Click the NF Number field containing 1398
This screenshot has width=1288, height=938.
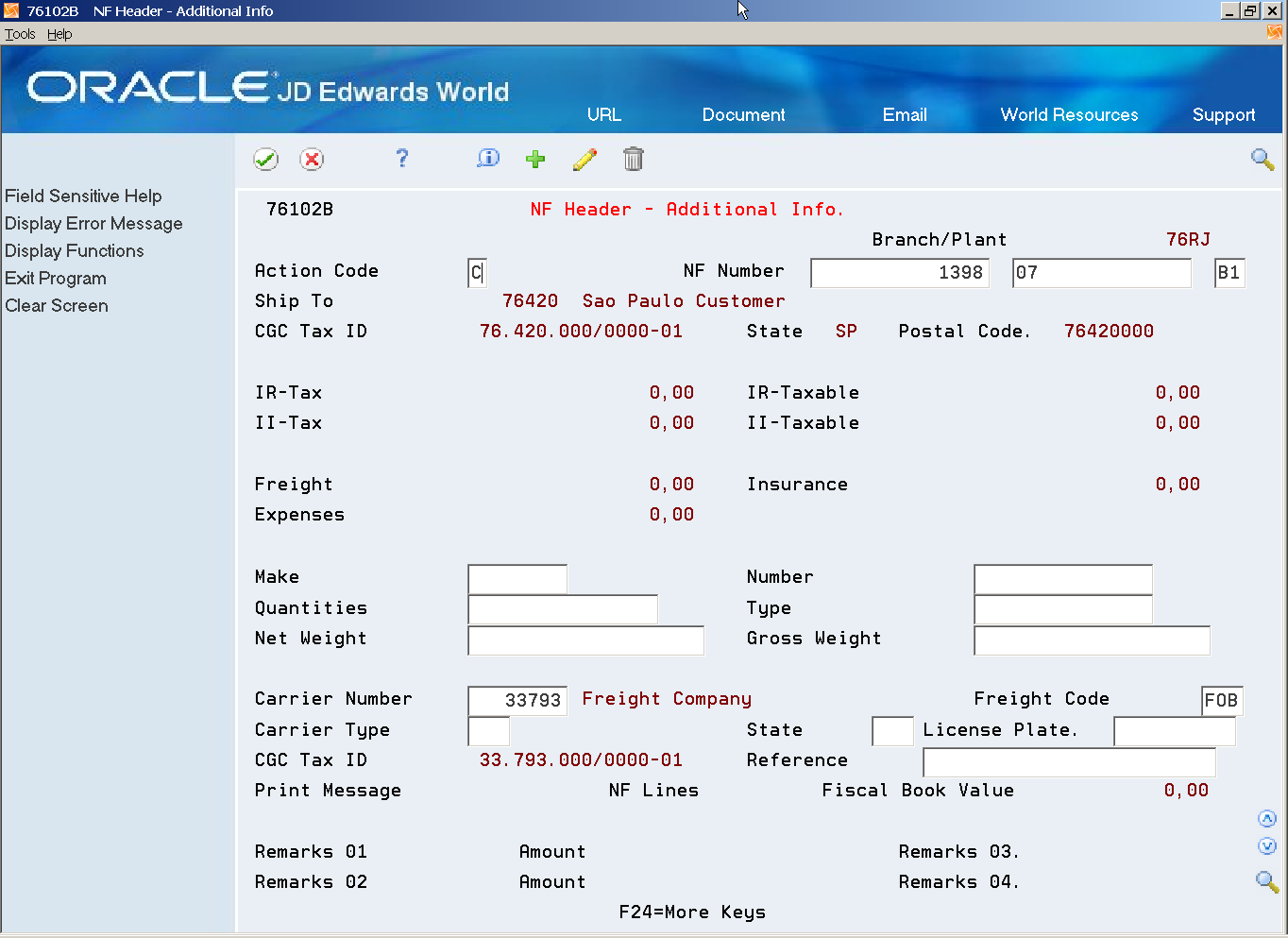pyautogui.click(x=900, y=273)
